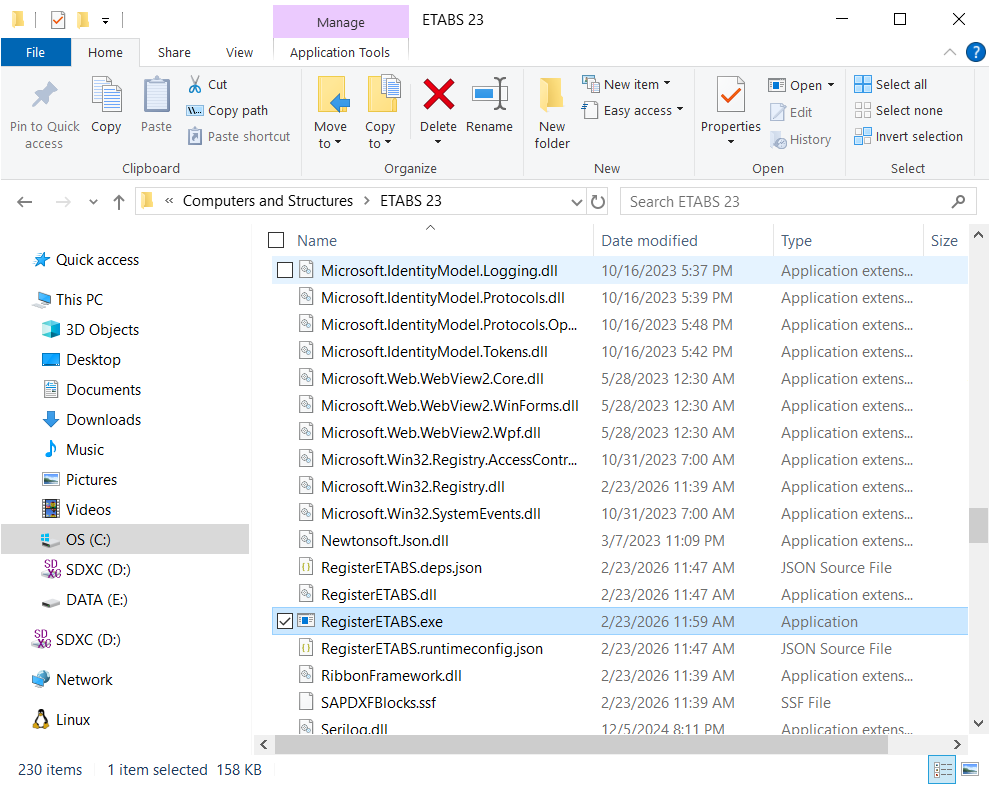Image resolution: width=990 pixels, height=785 pixels.
Task: Select DATA (E:) drive
Action: pos(97,599)
